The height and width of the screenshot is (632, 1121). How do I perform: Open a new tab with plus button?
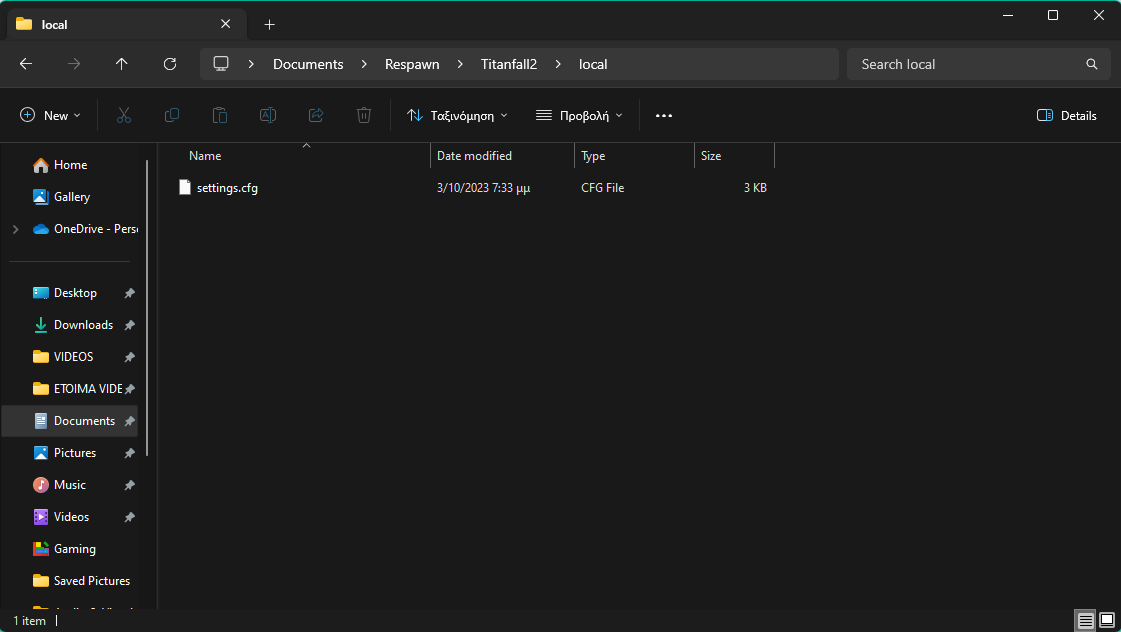point(269,24)
